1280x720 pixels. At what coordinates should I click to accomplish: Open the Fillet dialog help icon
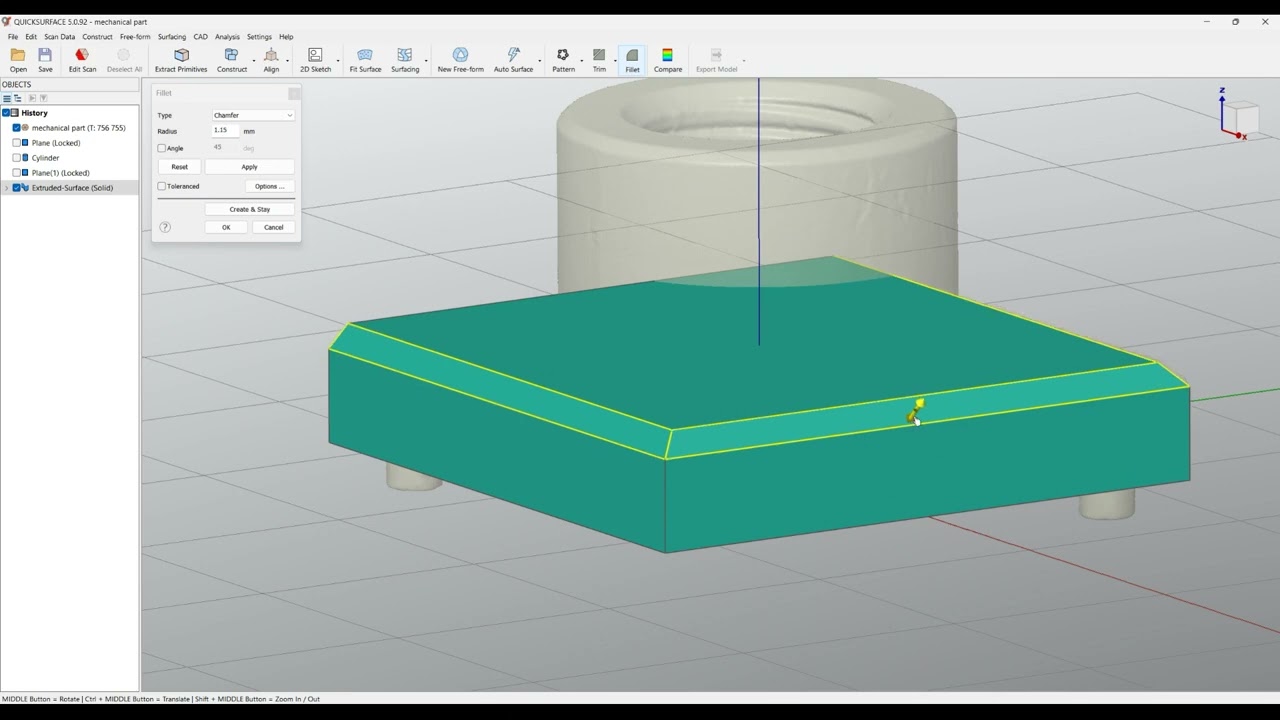(x=165, y=227)
